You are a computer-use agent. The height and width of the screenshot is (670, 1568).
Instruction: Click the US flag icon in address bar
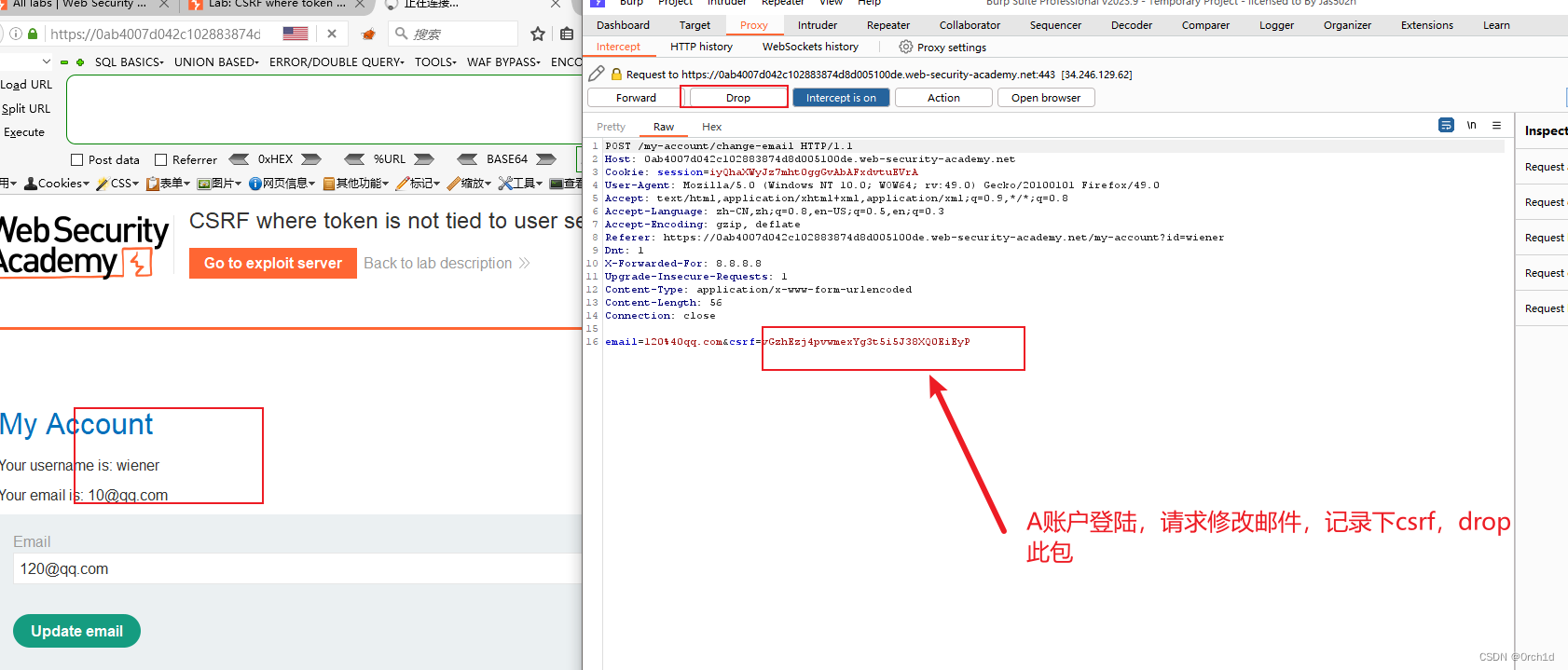296,34
